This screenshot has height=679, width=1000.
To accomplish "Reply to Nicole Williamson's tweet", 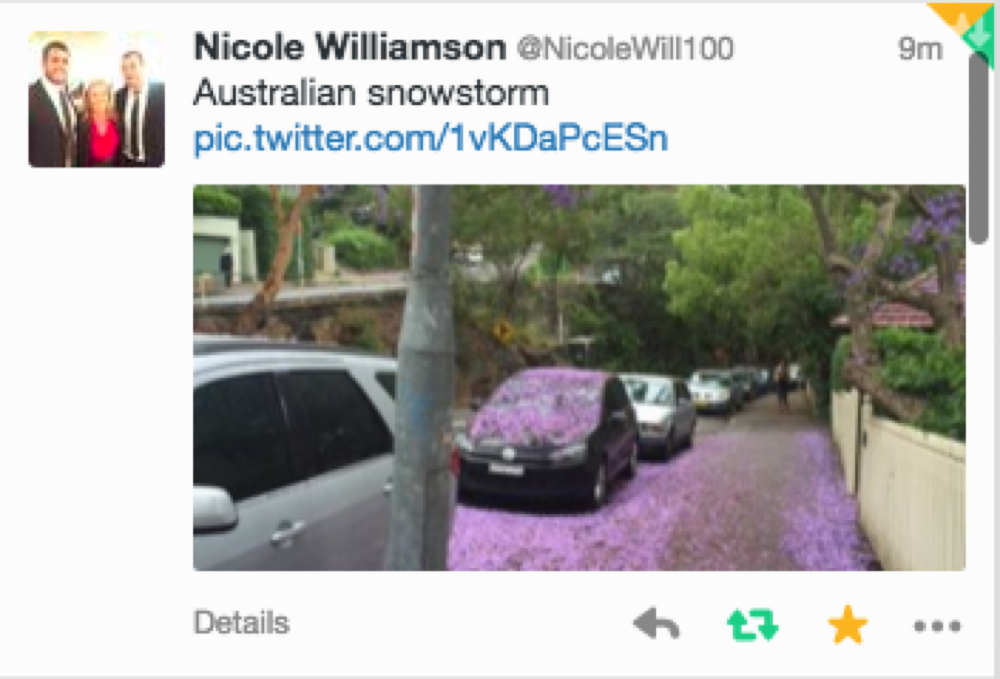I will tap(656, 624).
